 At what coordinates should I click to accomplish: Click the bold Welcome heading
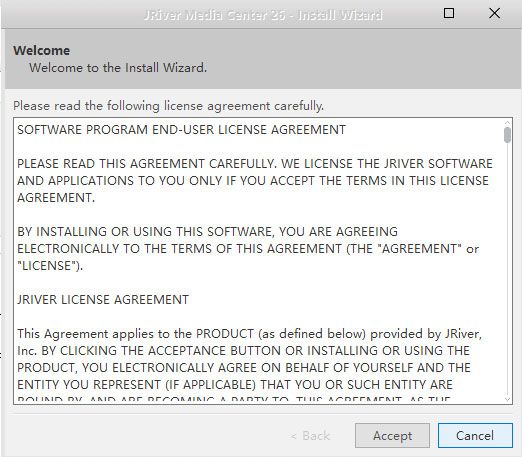(x=42, y=50)
